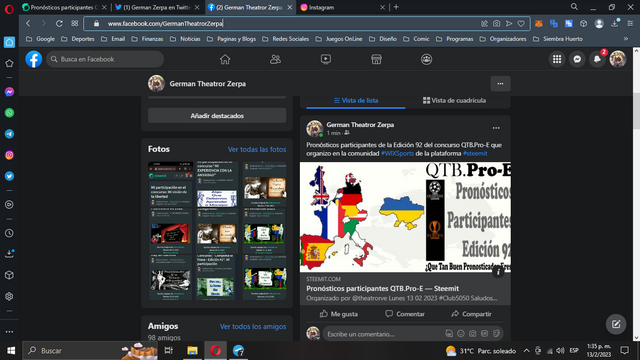
Task: Open Instagram in Opera sidebar
Action: (x=9, y=155)
